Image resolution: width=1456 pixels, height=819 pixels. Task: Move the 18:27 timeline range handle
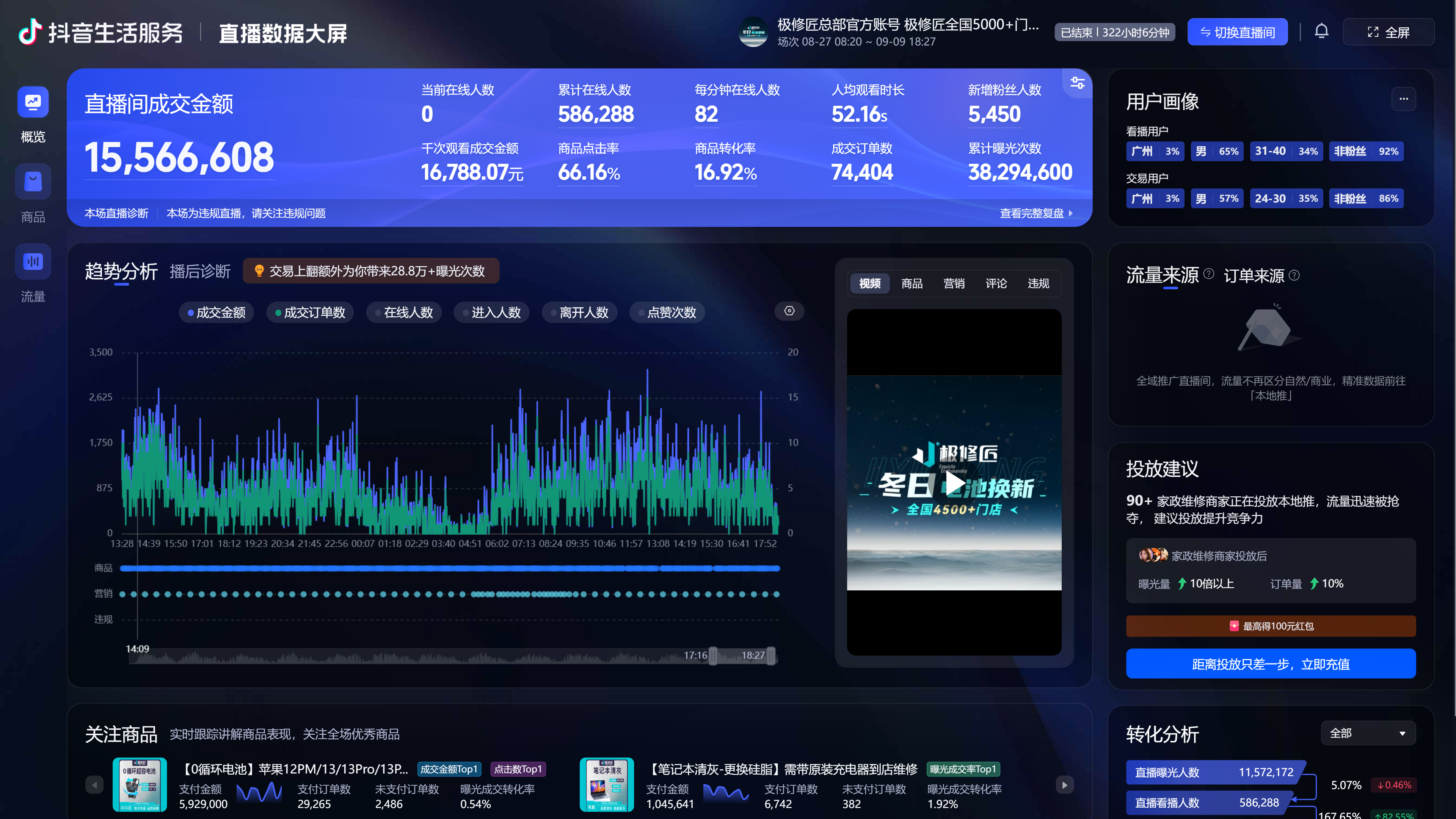(771, 656)
